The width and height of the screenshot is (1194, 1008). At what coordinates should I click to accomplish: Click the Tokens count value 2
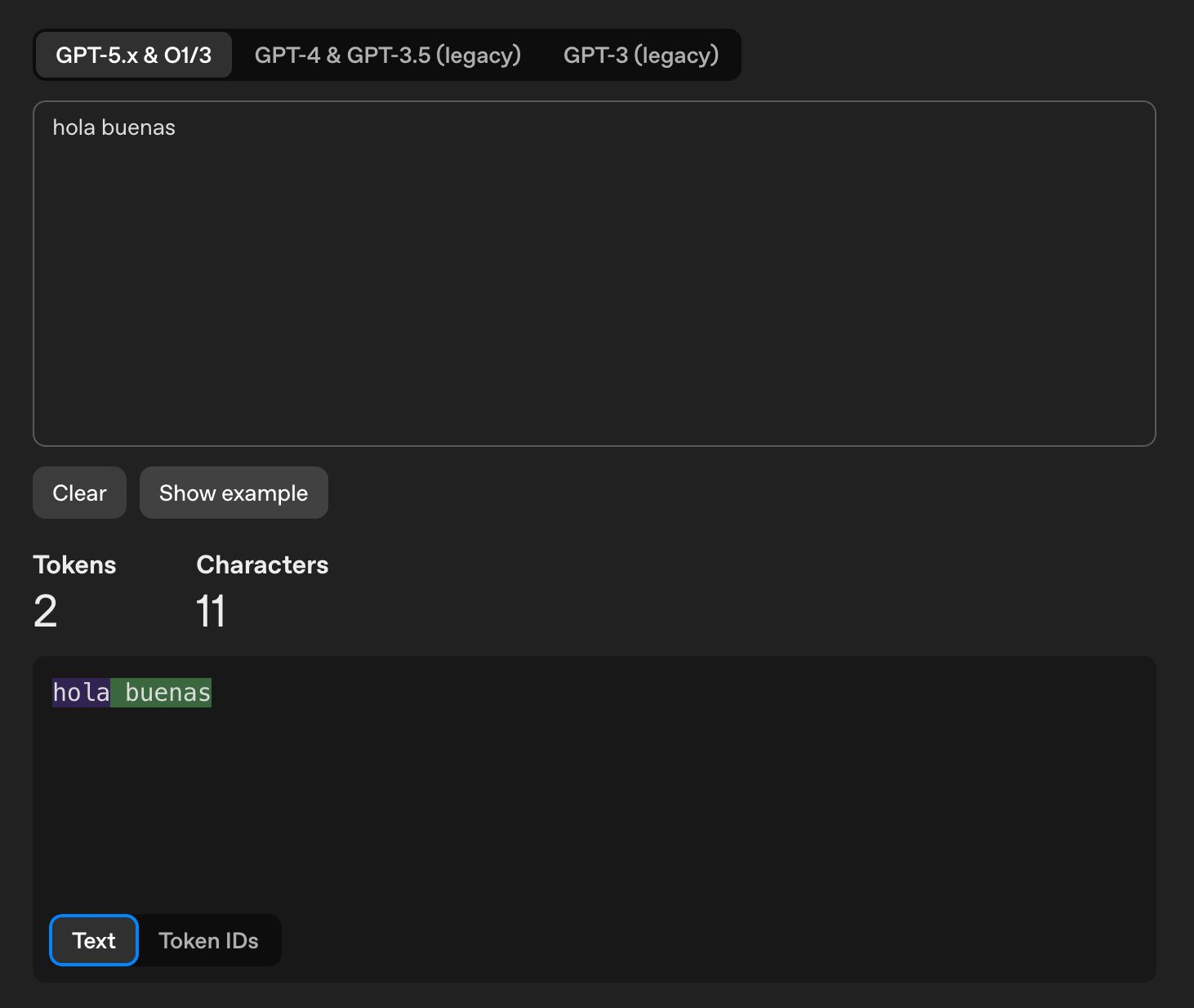[46, 611]
